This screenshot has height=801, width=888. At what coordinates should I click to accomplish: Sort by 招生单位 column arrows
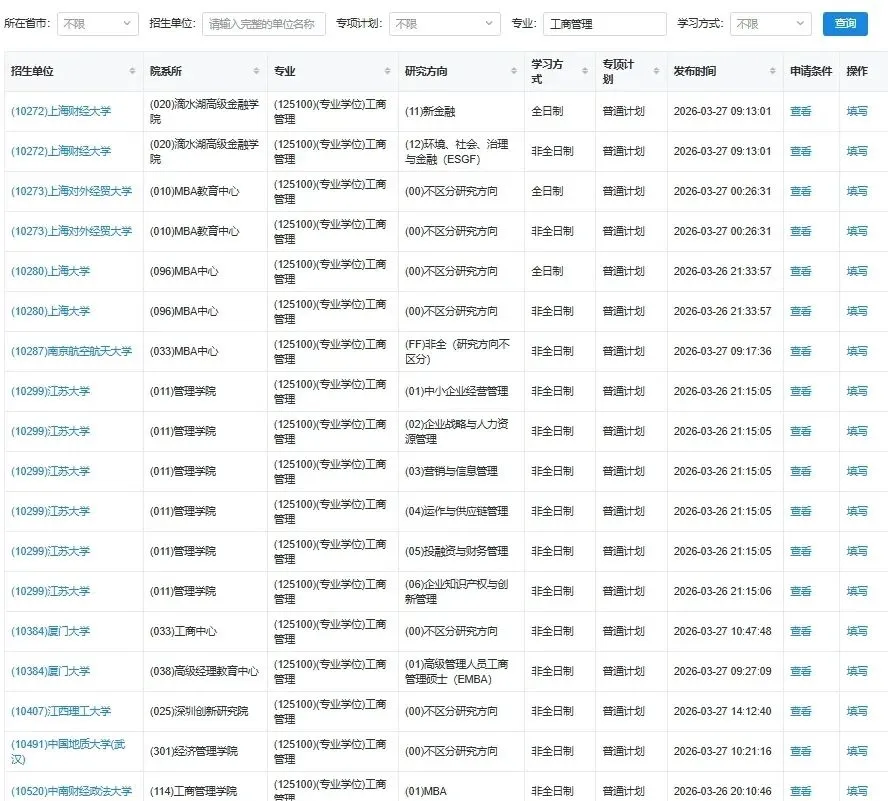click(132, 71)
